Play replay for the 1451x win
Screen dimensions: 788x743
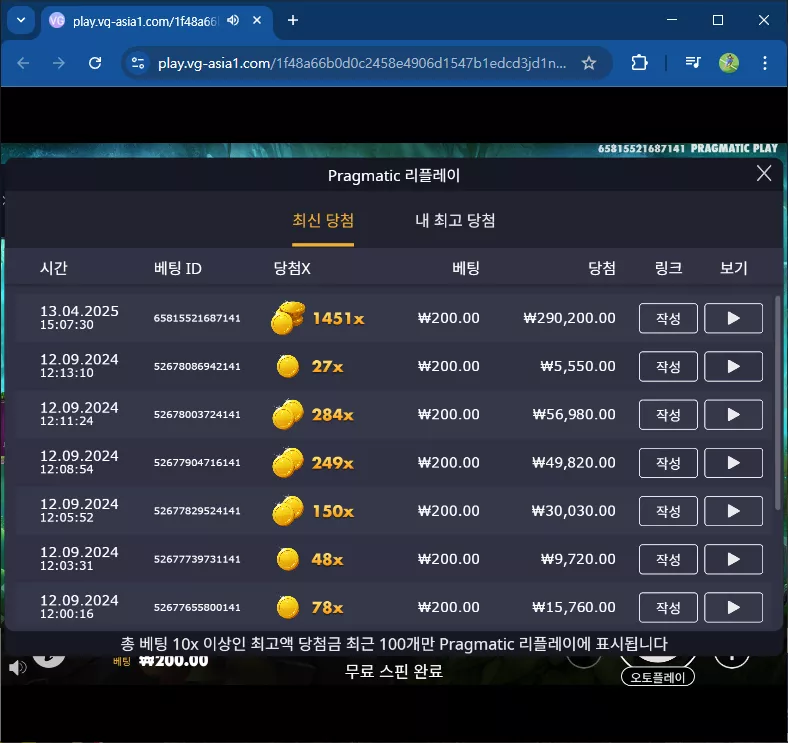coord(733,318)
